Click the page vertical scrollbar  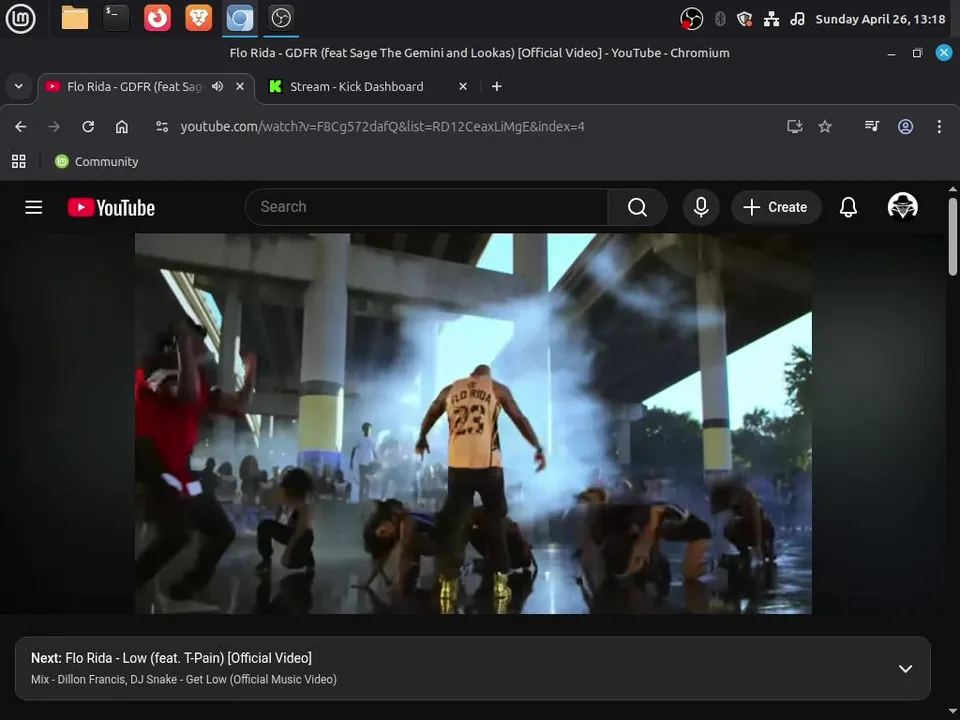coord(953,236)
